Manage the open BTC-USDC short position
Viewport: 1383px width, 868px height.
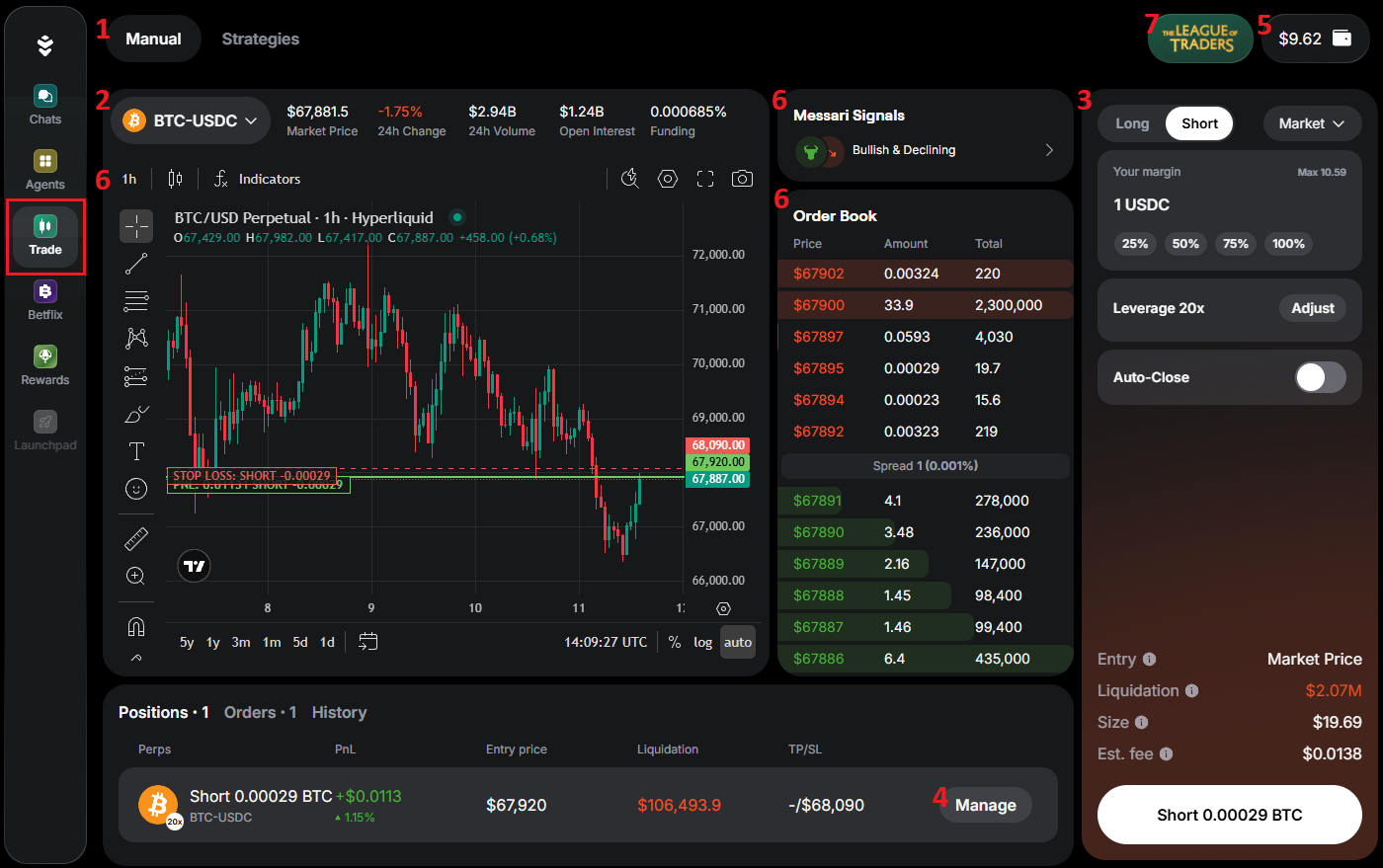[x=987, y=805]
